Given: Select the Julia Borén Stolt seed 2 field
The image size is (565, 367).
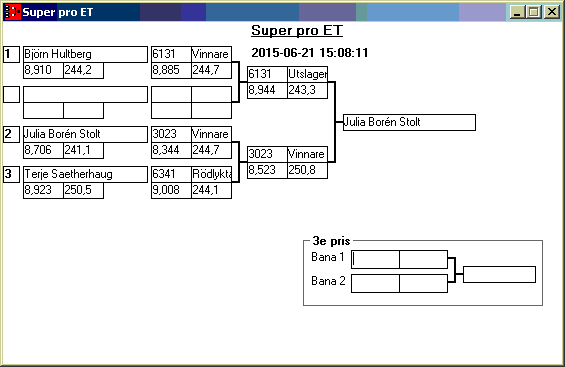Looking at the screenshot, I should 85,134.
